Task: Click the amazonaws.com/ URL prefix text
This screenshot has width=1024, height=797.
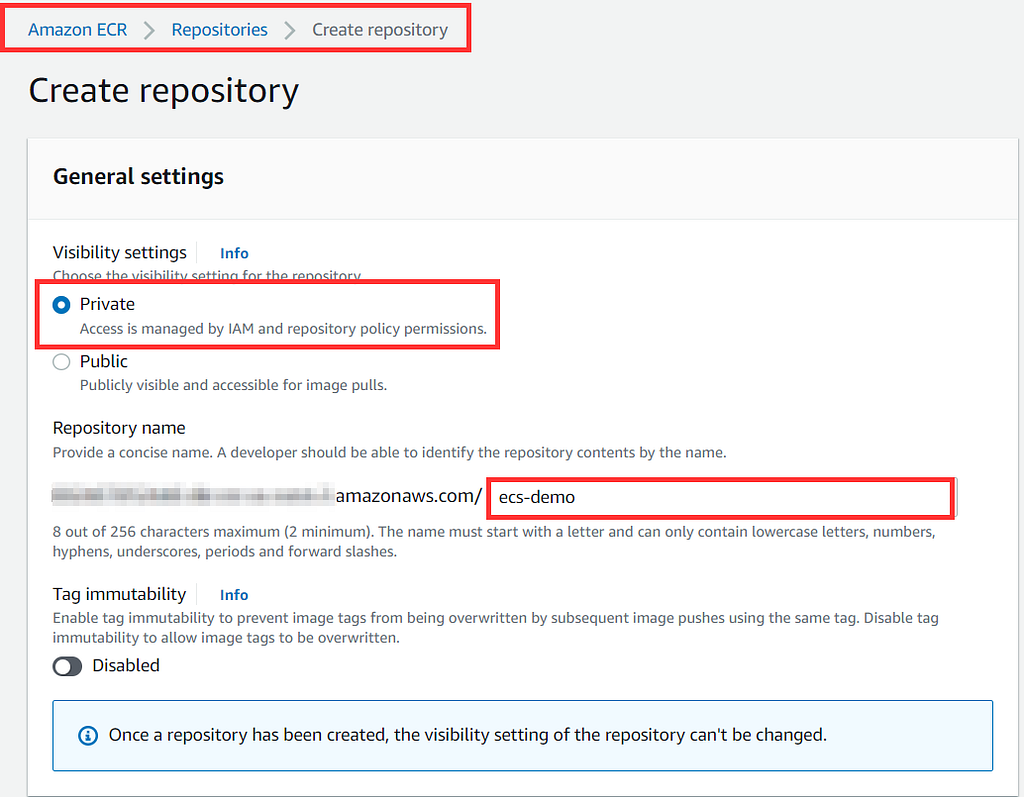Action: click(409, 496)
